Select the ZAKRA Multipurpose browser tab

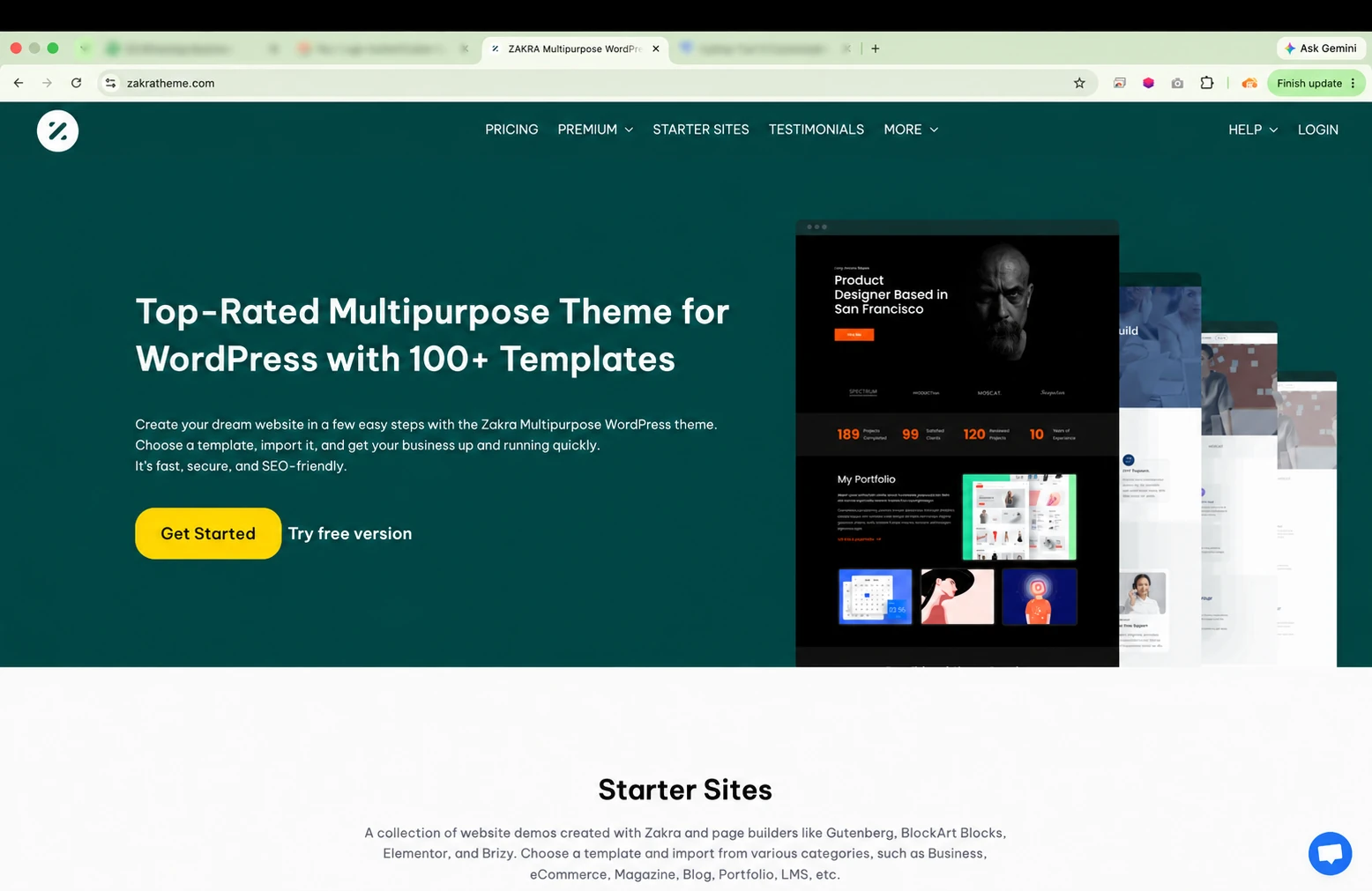(573, 48)
